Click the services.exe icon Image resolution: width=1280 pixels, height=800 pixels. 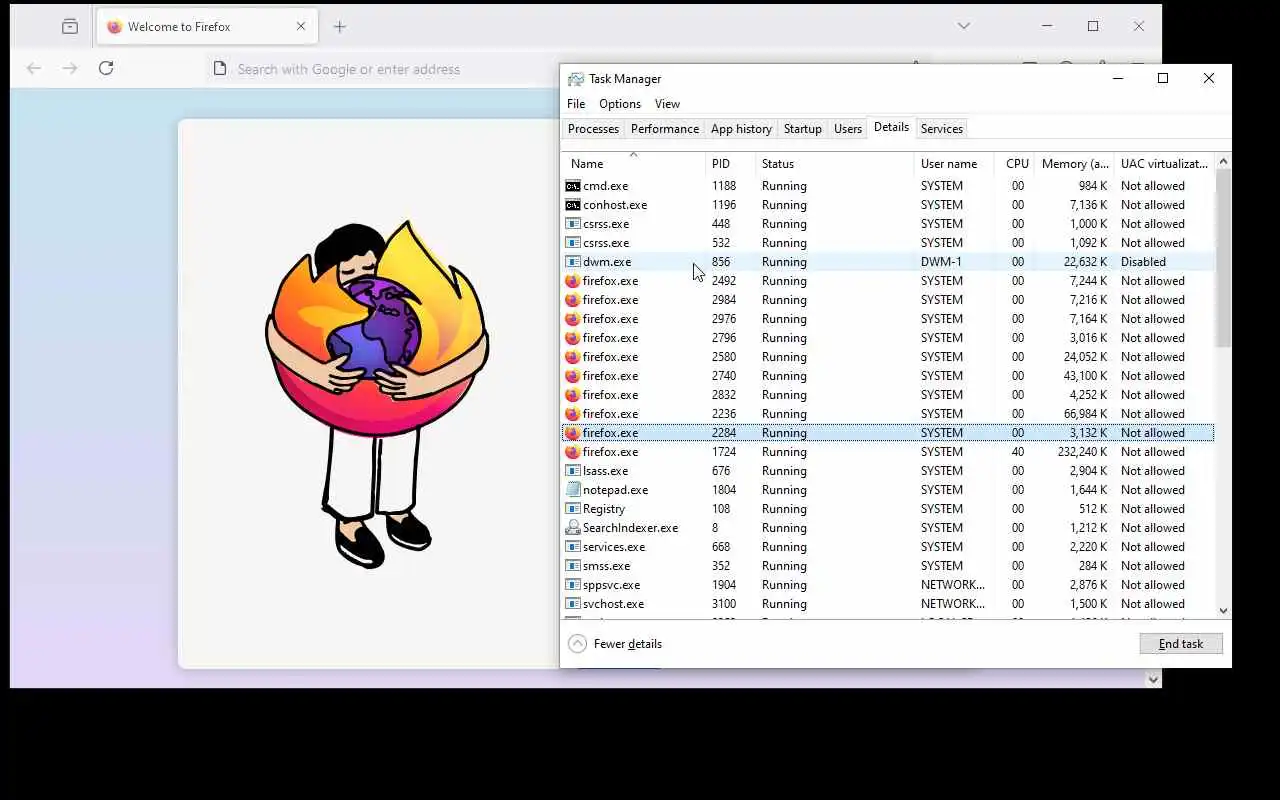(572, 547)
